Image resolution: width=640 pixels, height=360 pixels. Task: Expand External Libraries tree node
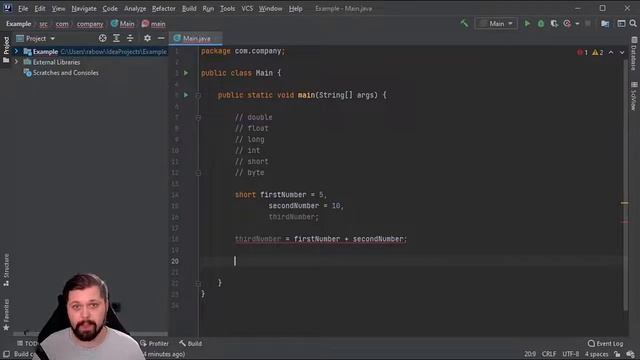tap(16, 62)
